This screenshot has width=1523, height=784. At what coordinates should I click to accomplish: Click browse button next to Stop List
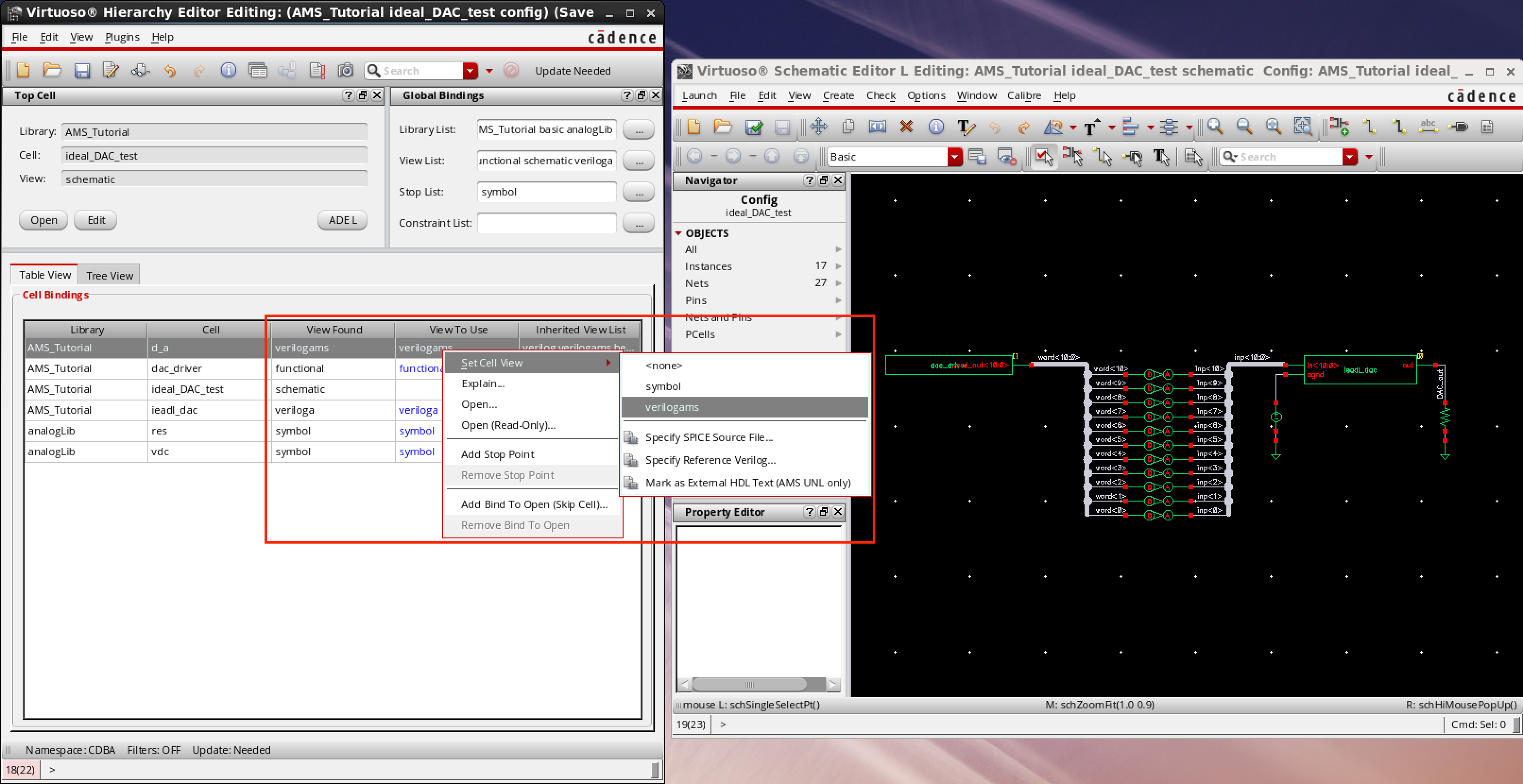click(639, 192)
